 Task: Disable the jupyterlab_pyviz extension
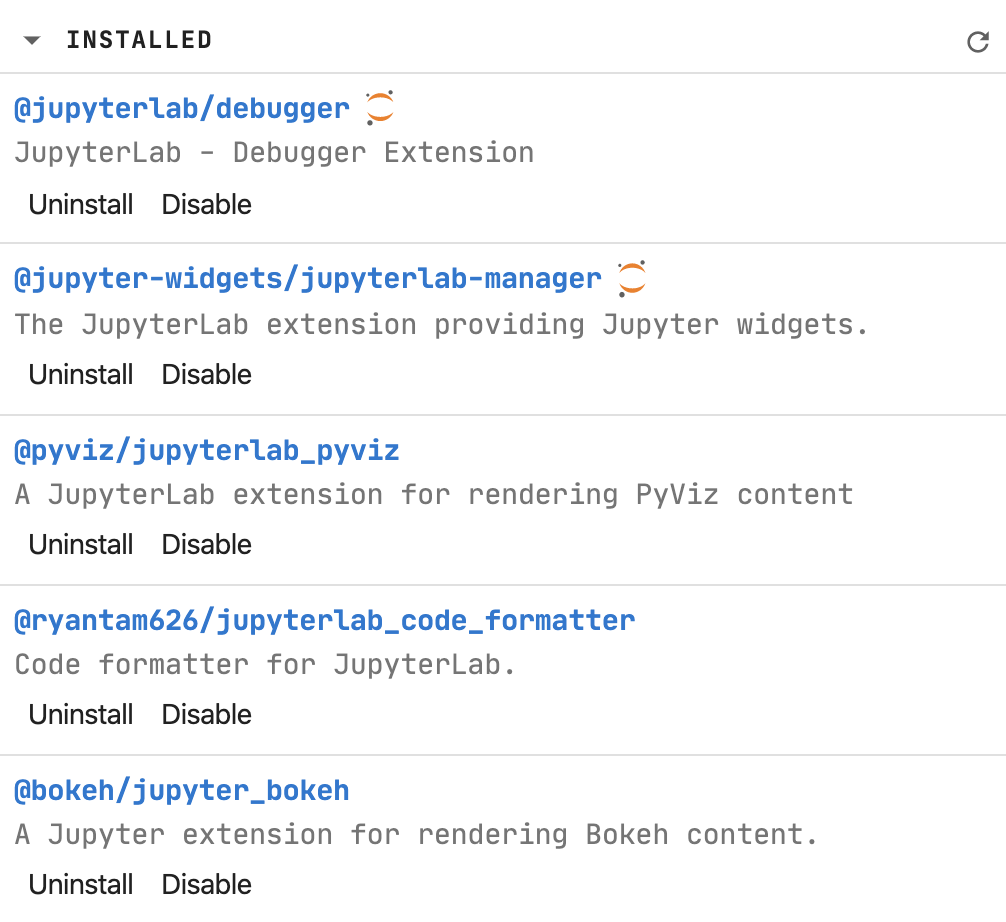point(206,544)
